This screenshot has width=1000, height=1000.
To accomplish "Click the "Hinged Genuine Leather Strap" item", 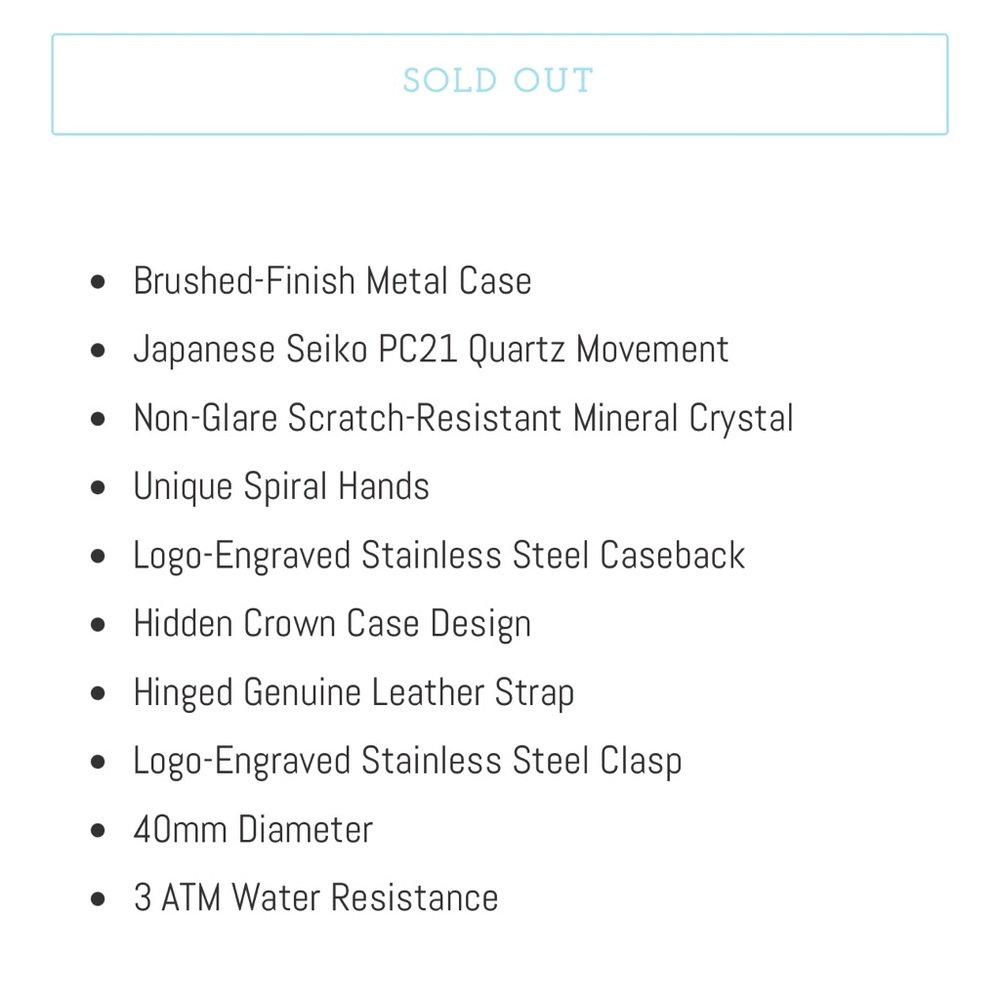I will (x=353, y=693).
